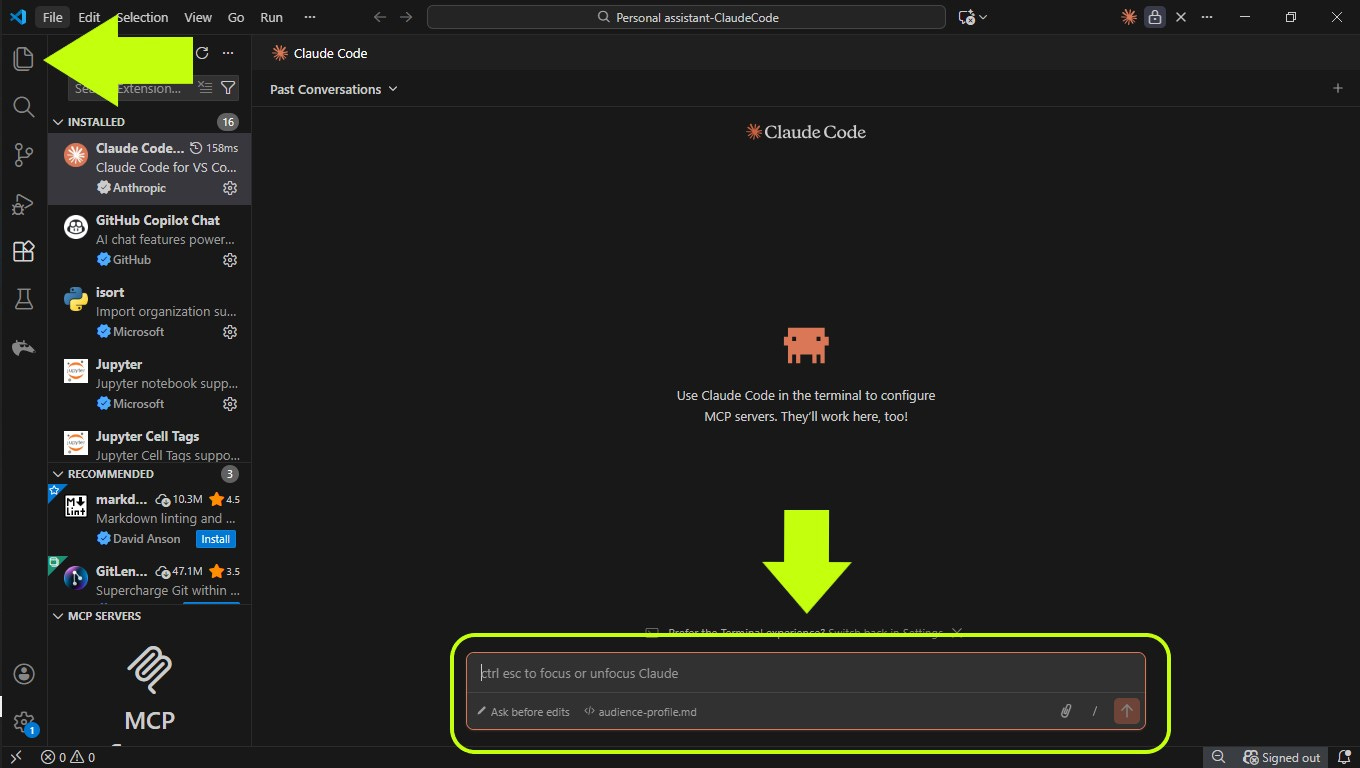
Task: Select the GitHub Copilot Chat extension
Action: coord(150,240)
